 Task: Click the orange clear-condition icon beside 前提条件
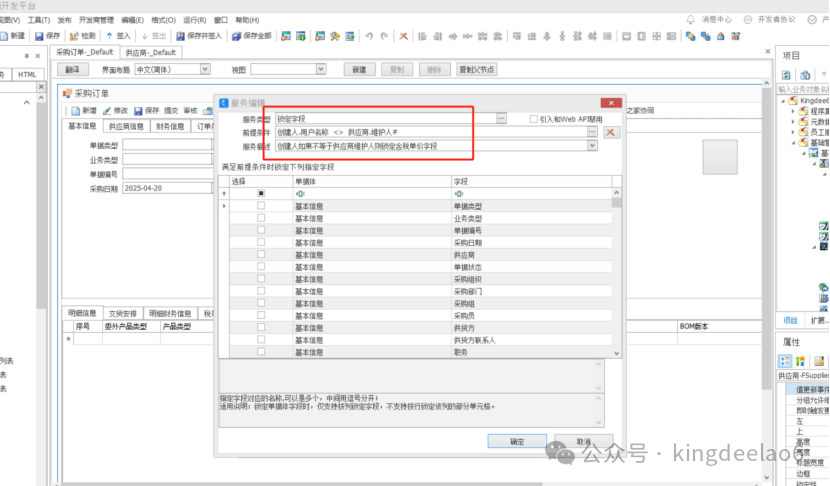pyautogui.click(x=611, y=132)
